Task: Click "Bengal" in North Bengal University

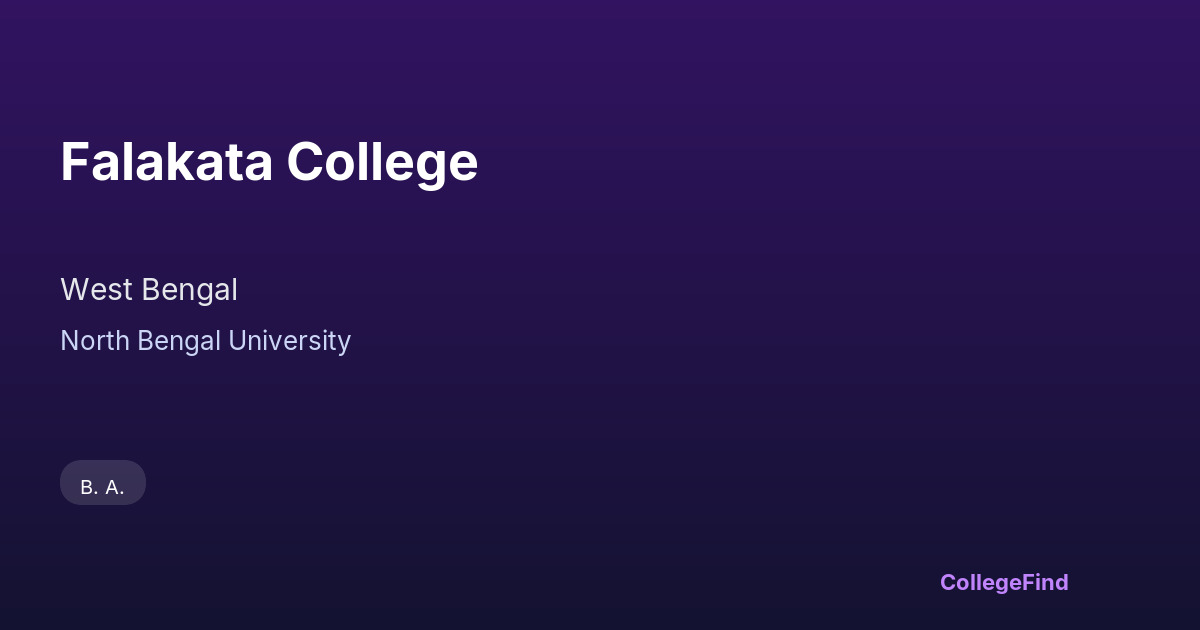Action: click(179, 341)
